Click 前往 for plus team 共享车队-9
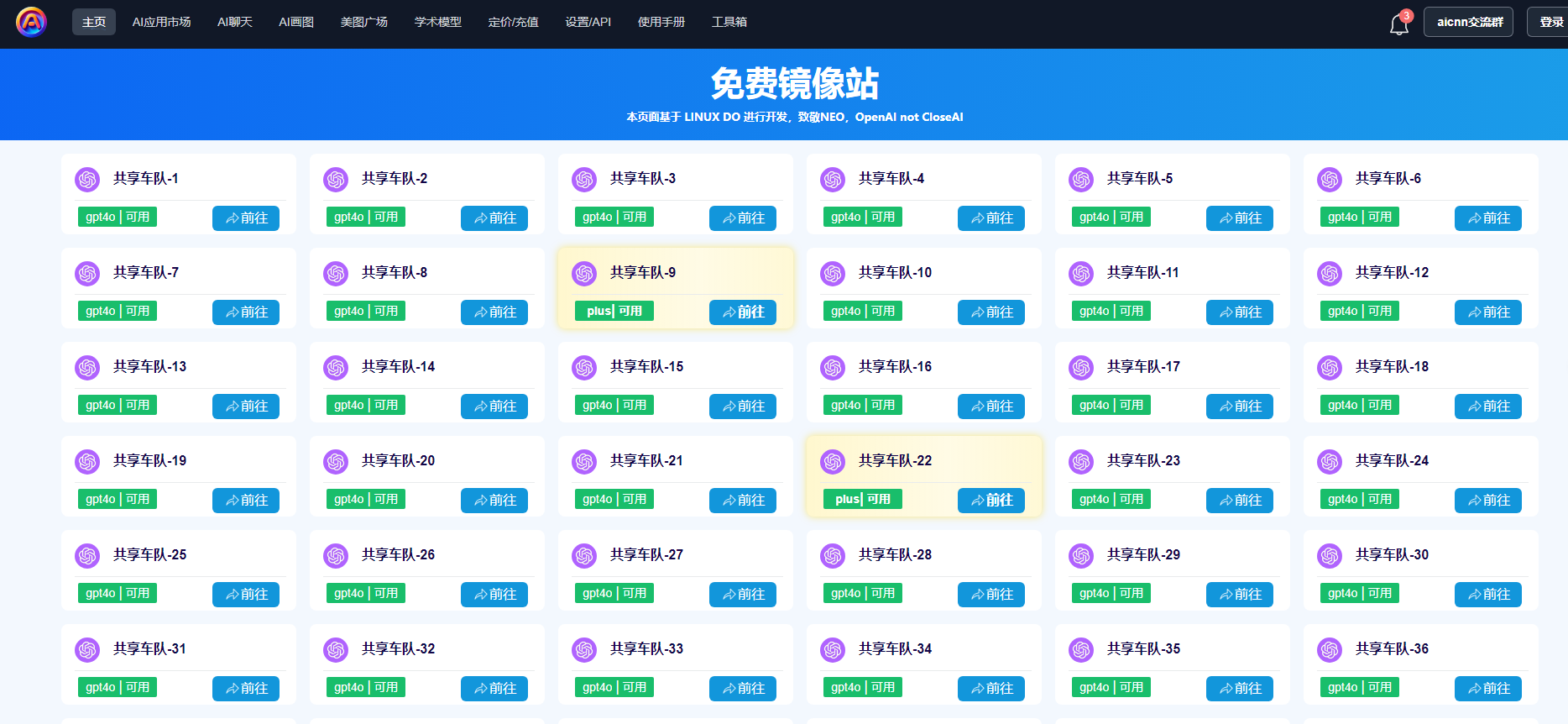Viewport: 1568px width, 724px height. pyautogui.click(x=743, y=312)
